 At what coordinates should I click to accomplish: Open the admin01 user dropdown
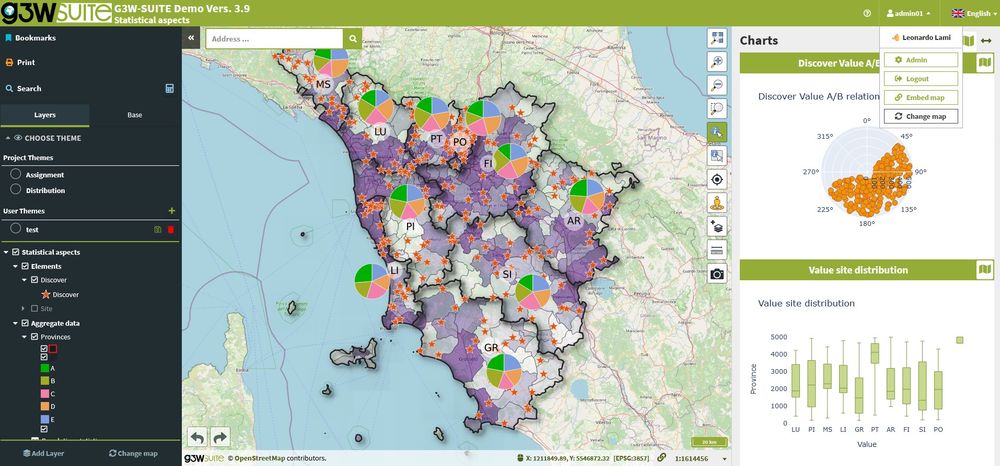tap(909, 13)
